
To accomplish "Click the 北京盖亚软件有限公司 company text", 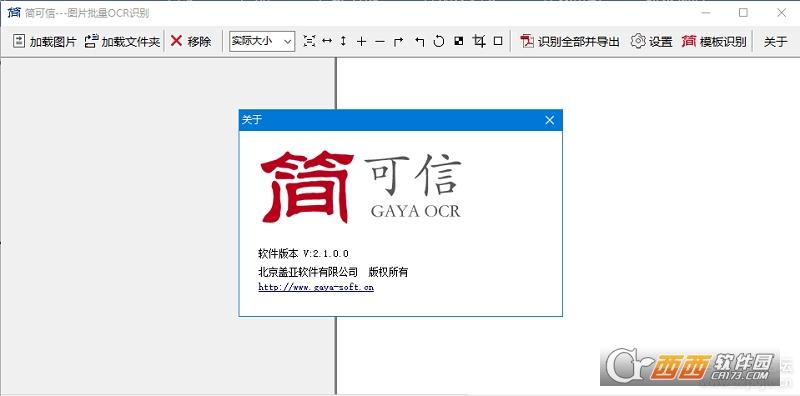I will pos(308,272).
